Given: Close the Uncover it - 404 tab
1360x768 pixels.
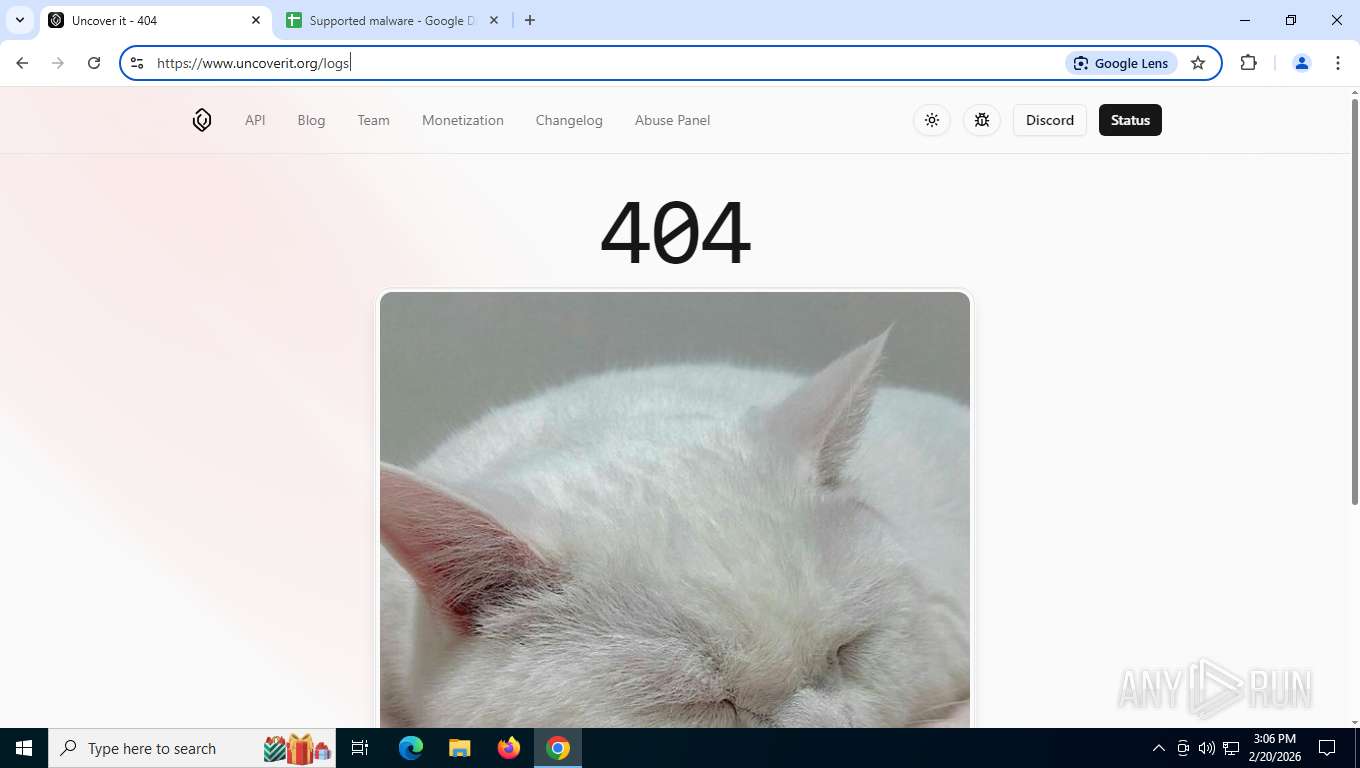Looking at the screenshot, I should pyautogui.click(x=256, y=20).
